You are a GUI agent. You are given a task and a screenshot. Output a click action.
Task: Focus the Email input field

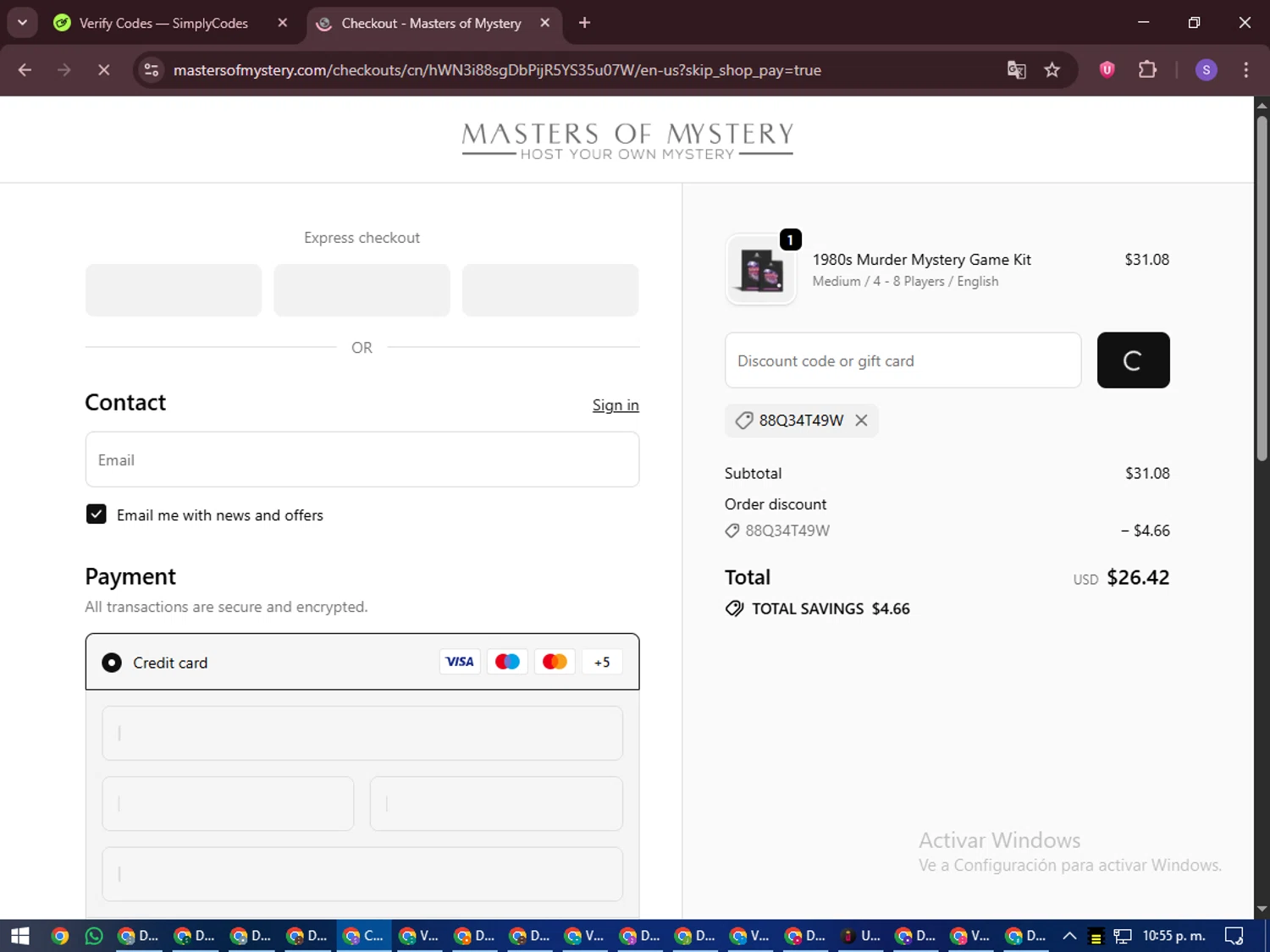coord(362,459)
